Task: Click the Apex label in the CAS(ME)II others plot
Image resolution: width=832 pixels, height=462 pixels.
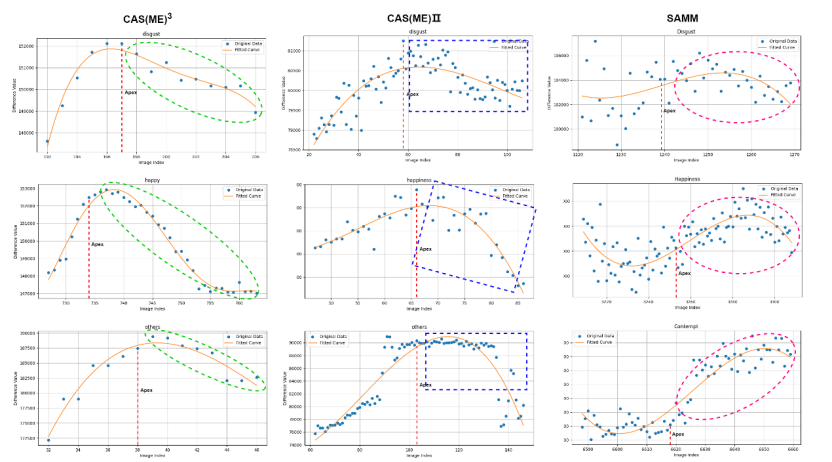Action: [425, 384]
